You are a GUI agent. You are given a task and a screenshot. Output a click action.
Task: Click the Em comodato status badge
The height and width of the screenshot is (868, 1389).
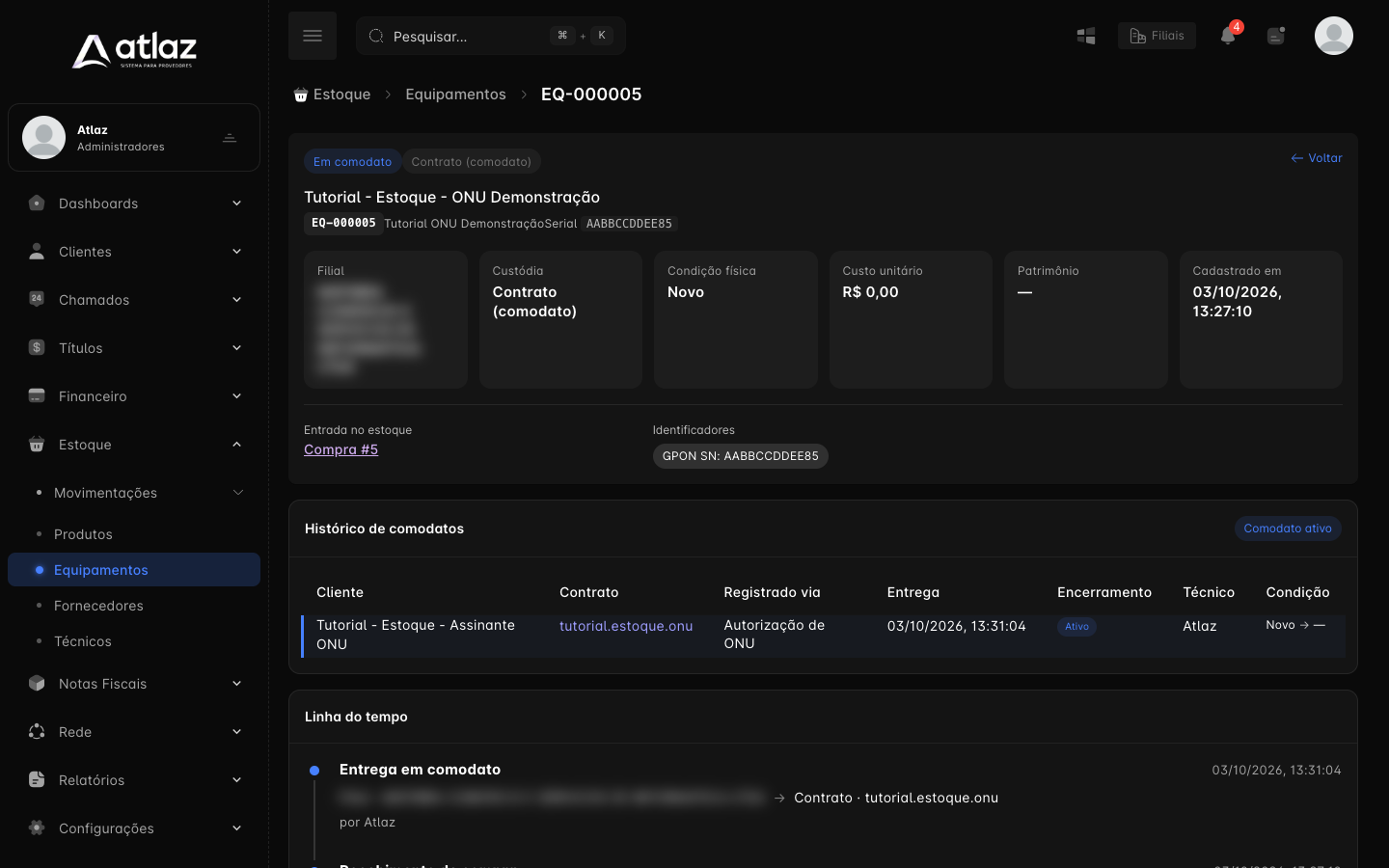pos(352,162)
